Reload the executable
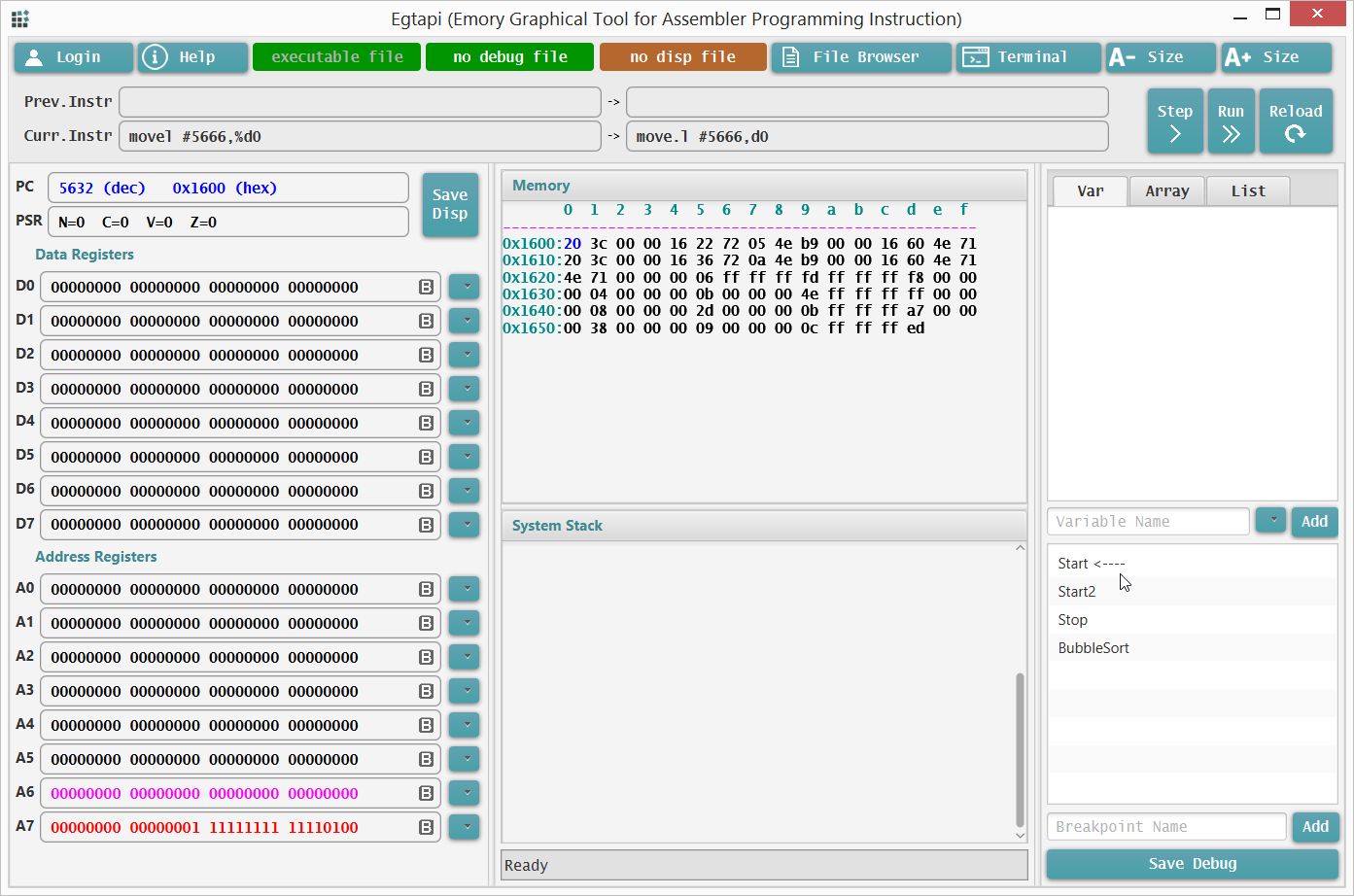 [1296, 121]
